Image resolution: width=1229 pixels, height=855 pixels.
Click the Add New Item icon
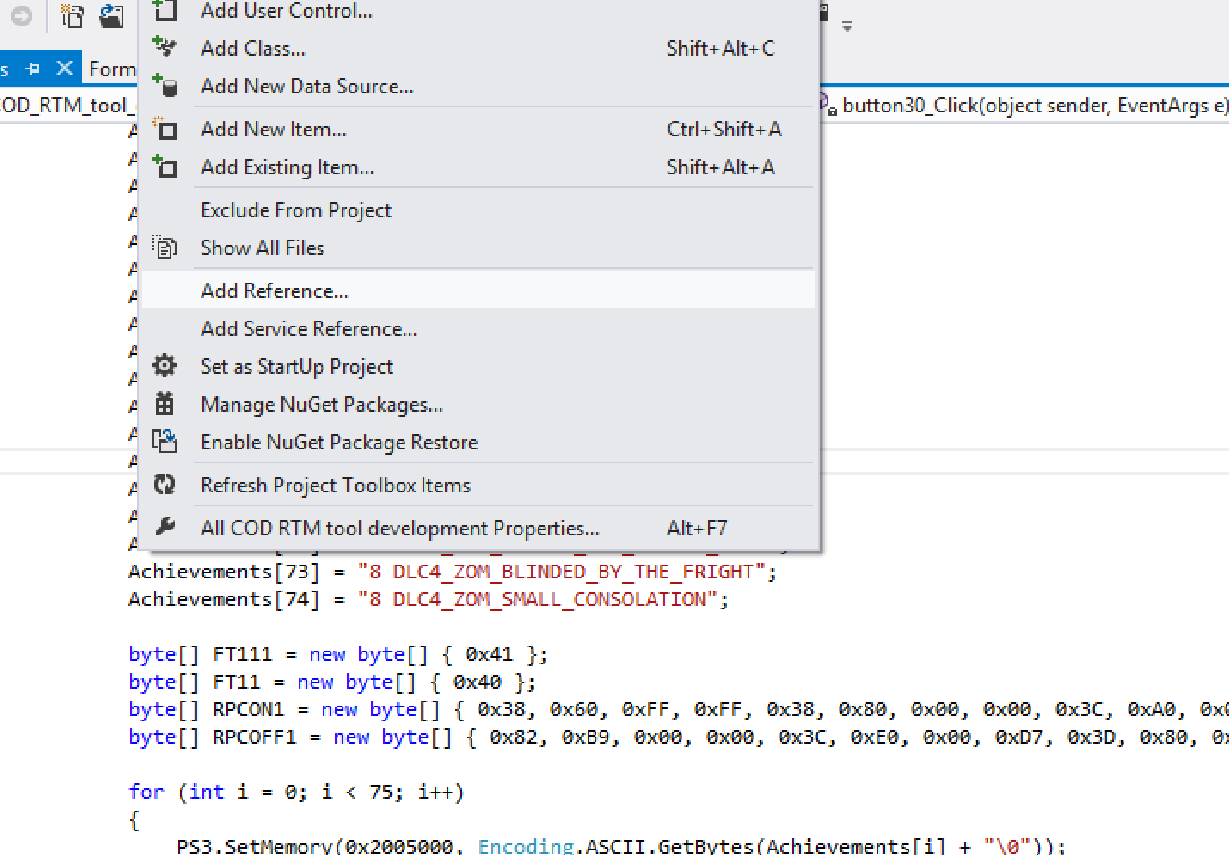(x=164, y=128)
